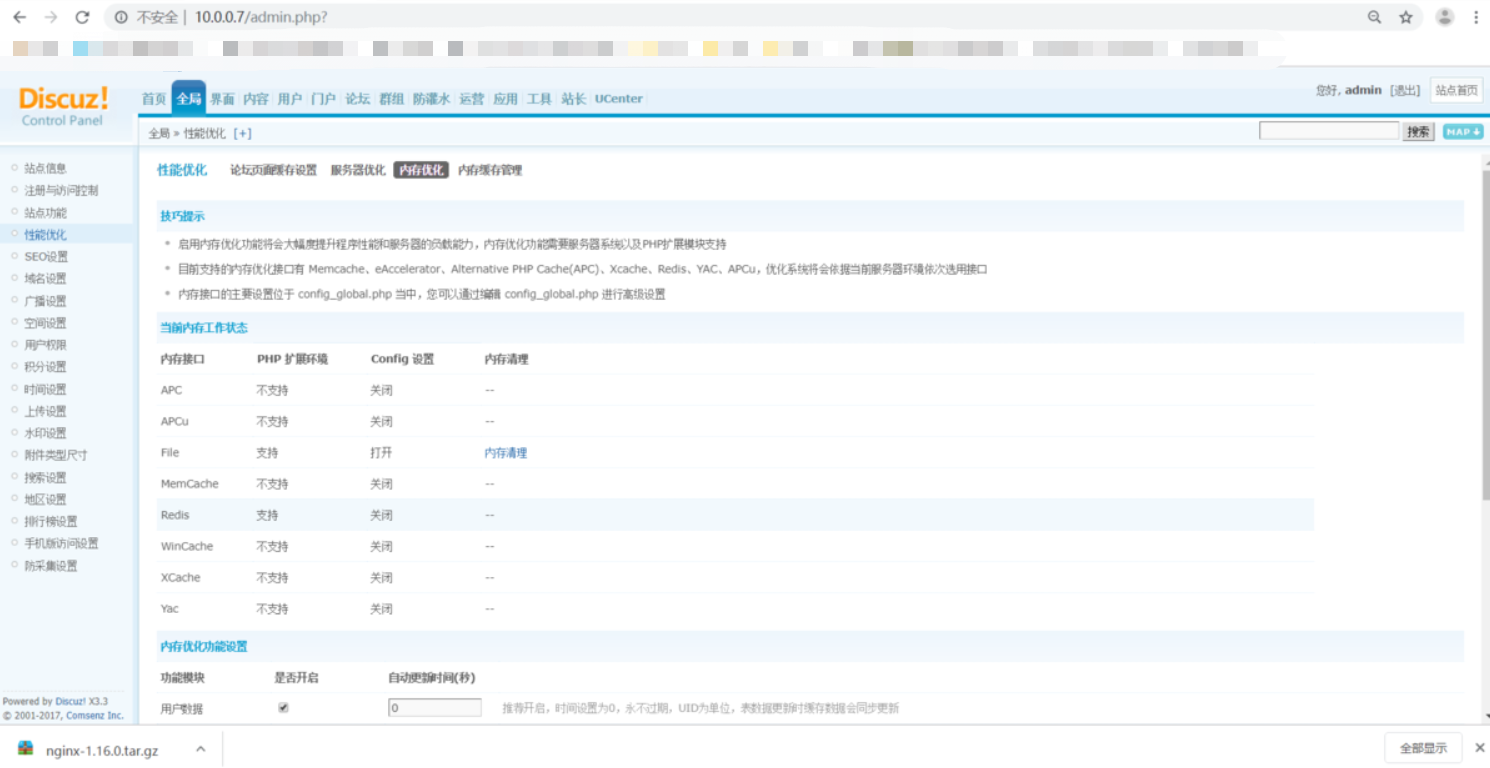
Task: Open the 用户 top menu
Action: [x=290, y=99]
